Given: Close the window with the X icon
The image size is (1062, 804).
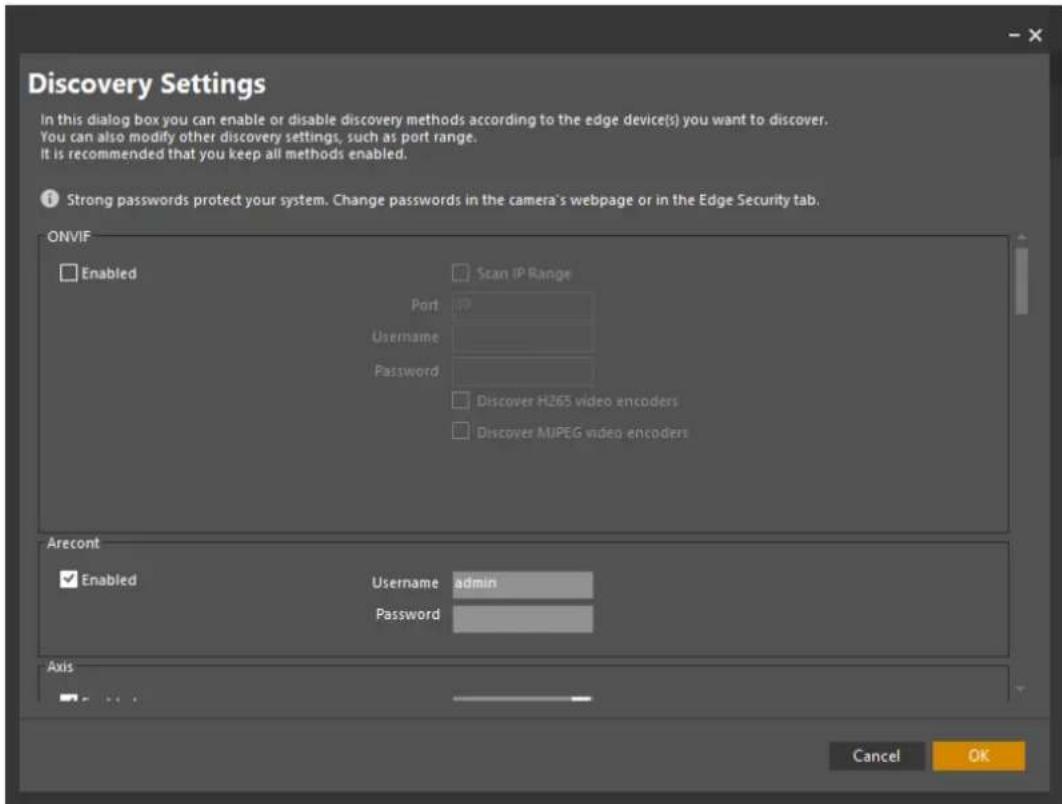Looking at the screenshot, I should point(1035,35).
